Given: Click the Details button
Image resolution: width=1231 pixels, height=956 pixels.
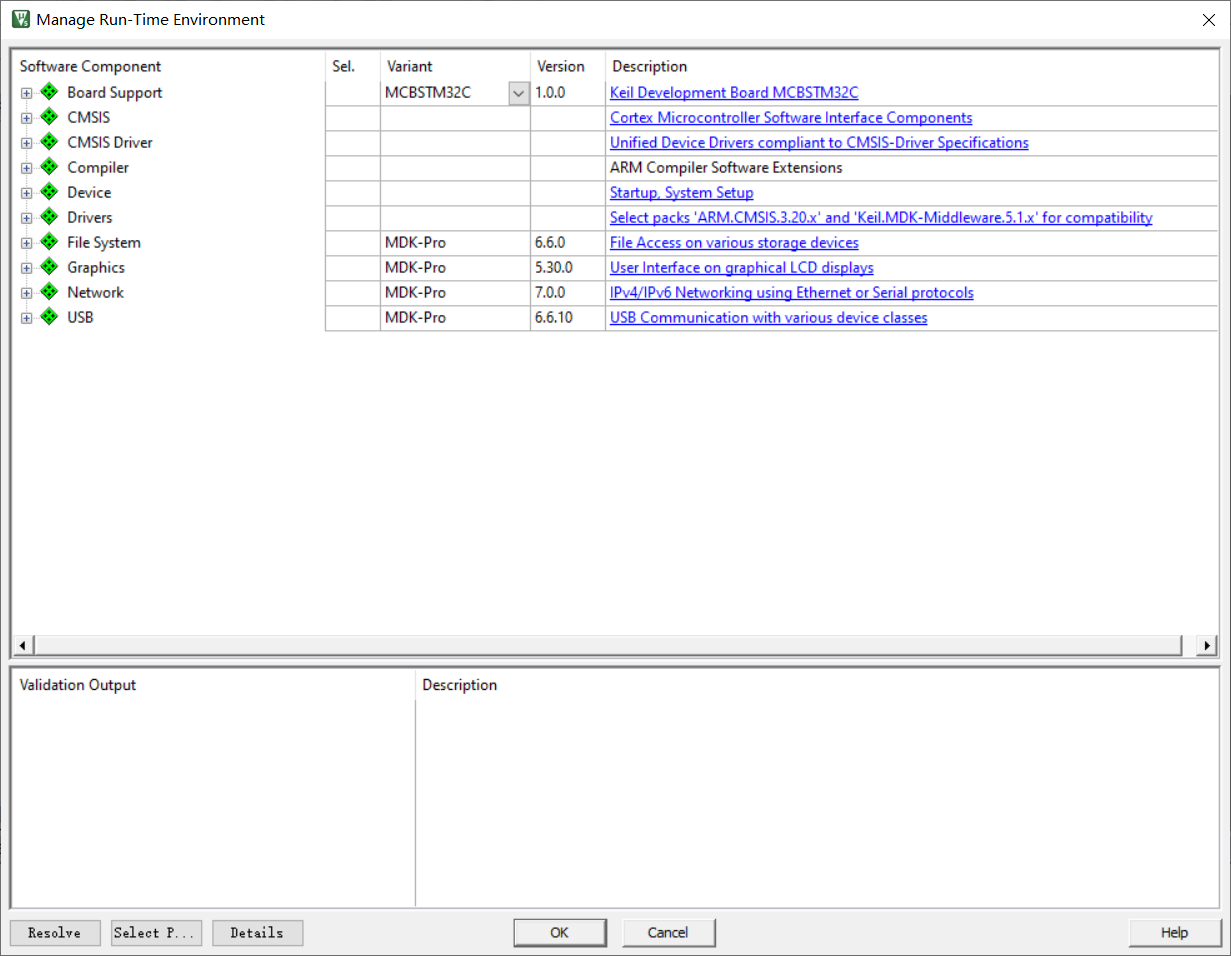Looking at the screenshot, I should click(x=257, y=933).
